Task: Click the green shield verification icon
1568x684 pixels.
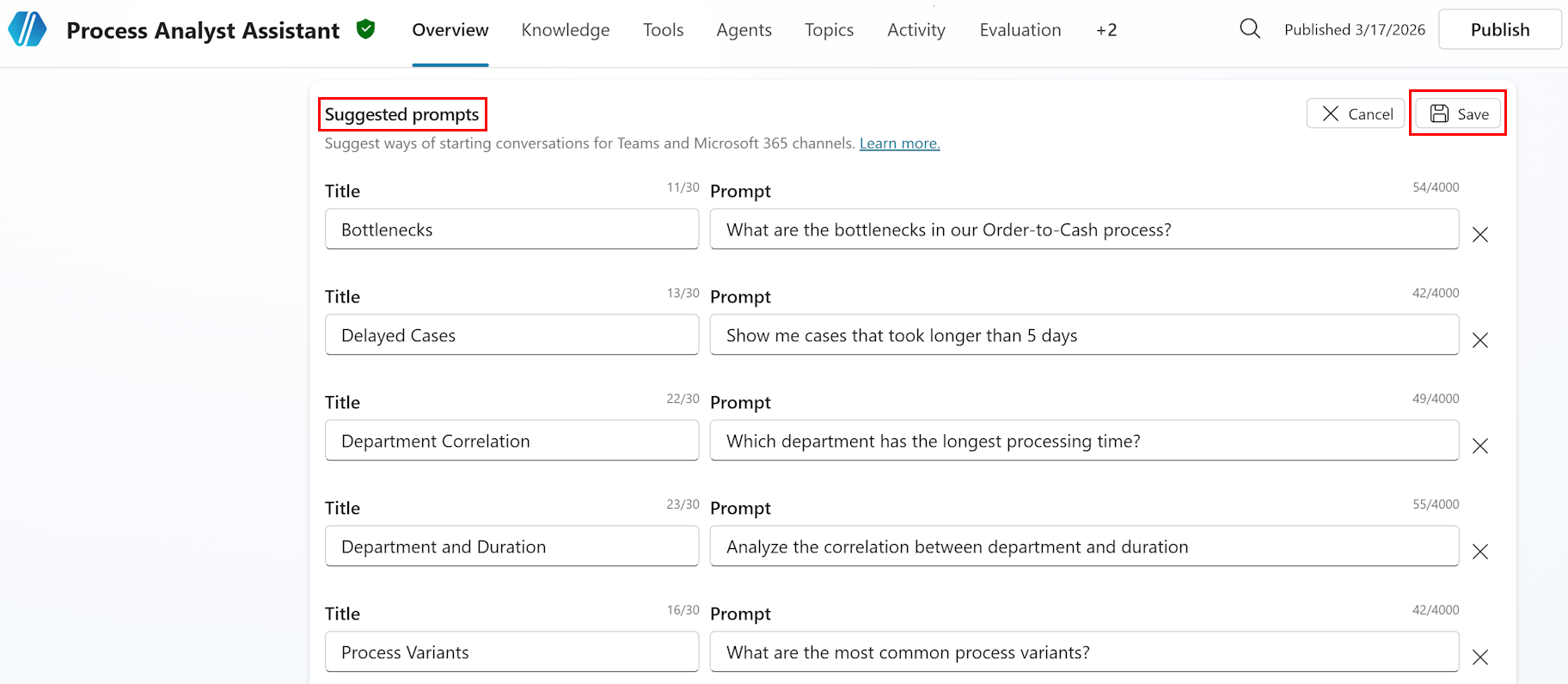Action: pos(366,29)
